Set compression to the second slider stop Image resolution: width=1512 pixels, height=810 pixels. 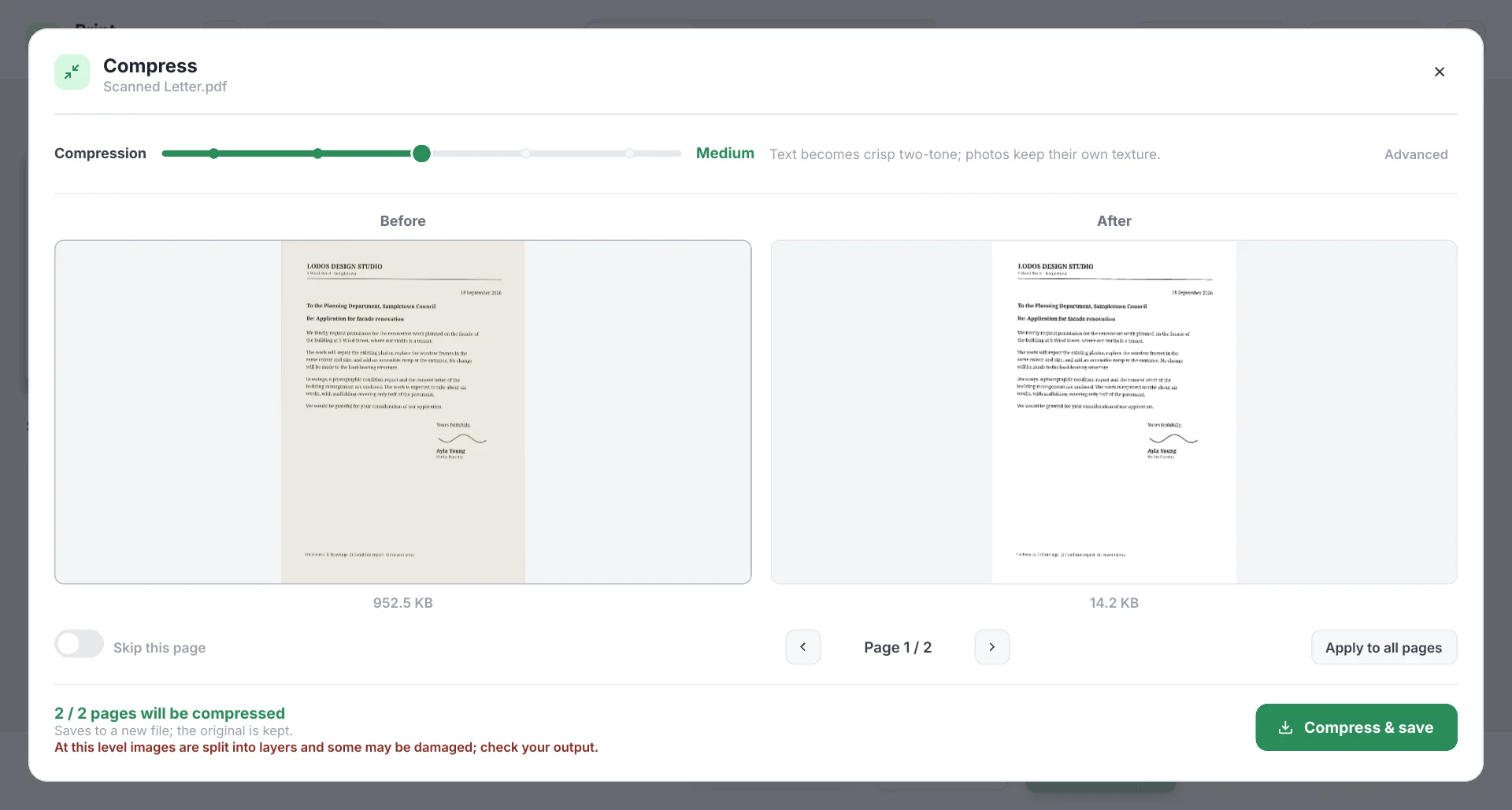[x=317, y=153]
